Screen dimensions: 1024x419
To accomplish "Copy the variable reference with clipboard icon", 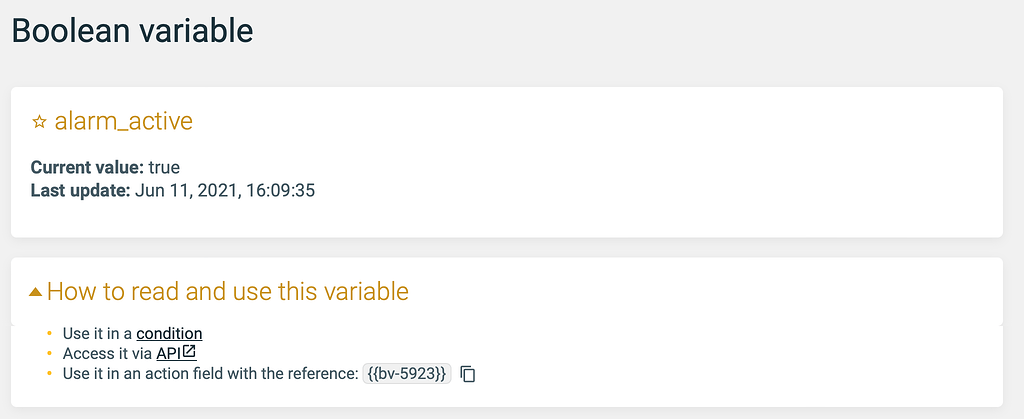I will click(x=468, y=374).
